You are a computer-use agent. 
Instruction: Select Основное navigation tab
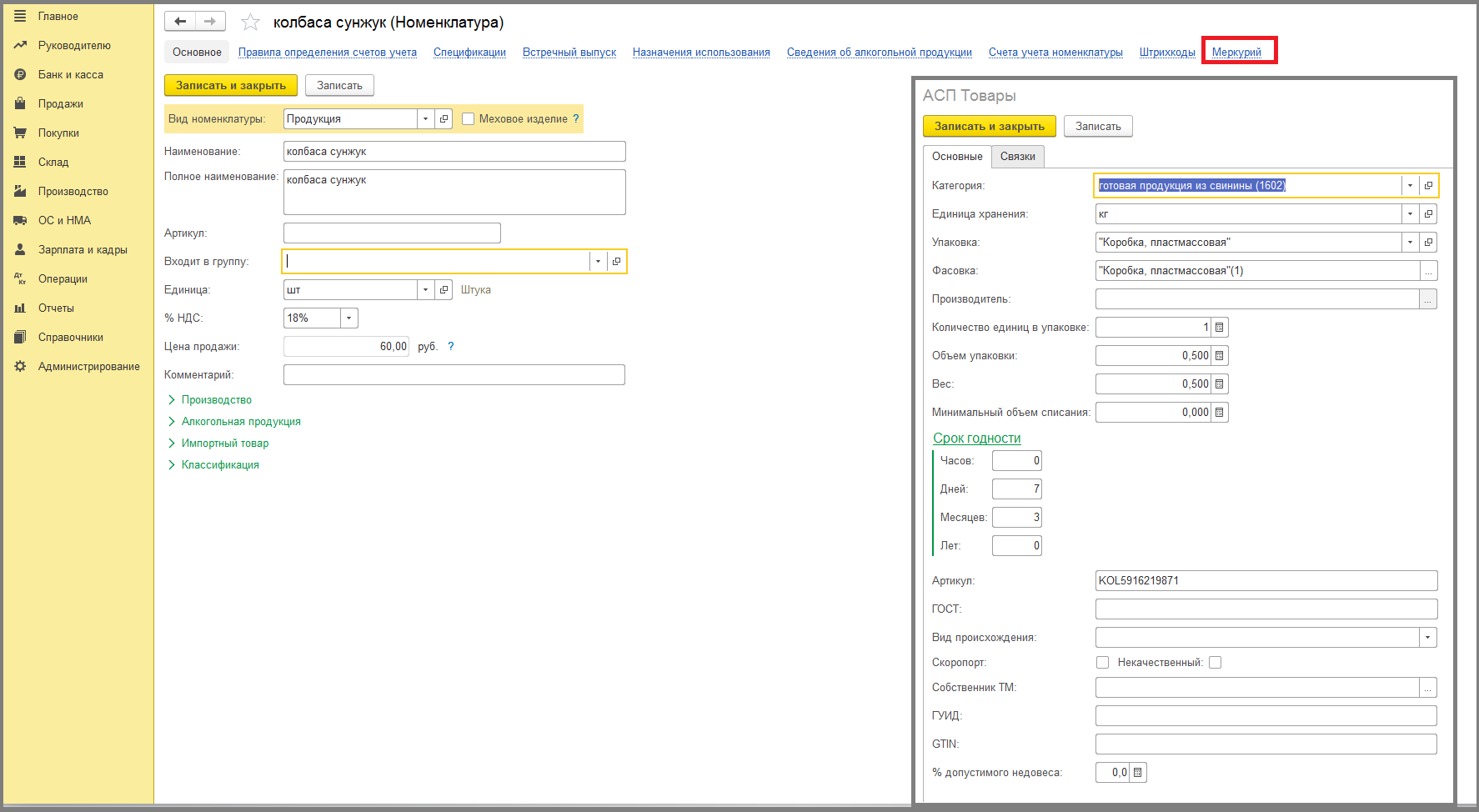pyautogui.click(x=197, y=52)
